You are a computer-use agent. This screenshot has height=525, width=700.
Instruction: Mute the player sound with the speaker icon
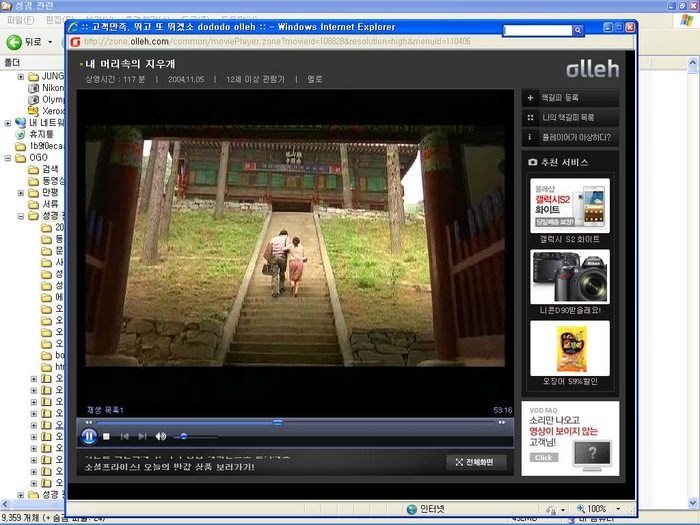coord(161,437)
